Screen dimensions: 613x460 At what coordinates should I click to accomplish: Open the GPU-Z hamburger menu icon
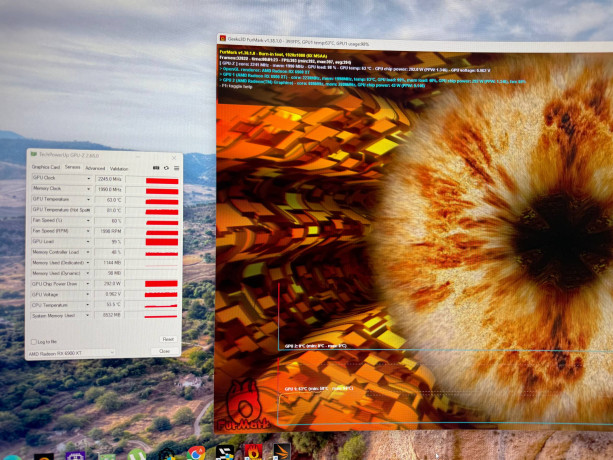(x=175, y=168)
